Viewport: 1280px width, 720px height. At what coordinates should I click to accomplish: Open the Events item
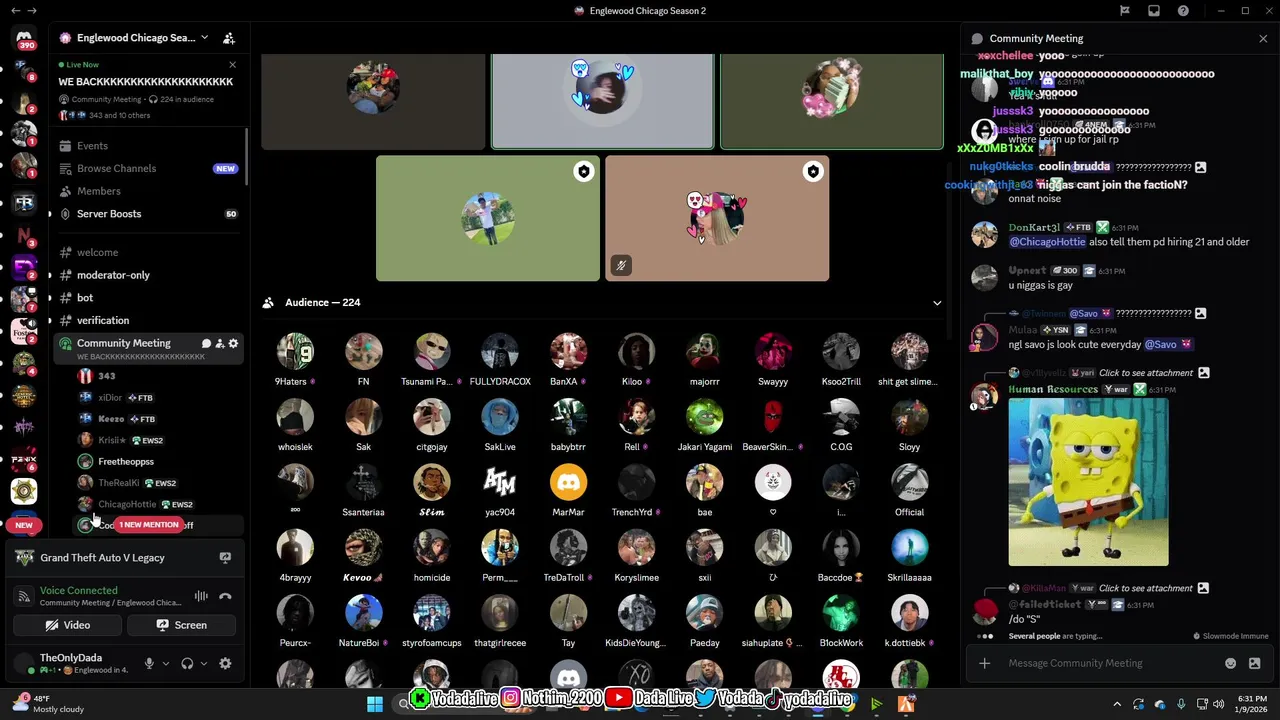pyautogui.click(x=147, y=146)
